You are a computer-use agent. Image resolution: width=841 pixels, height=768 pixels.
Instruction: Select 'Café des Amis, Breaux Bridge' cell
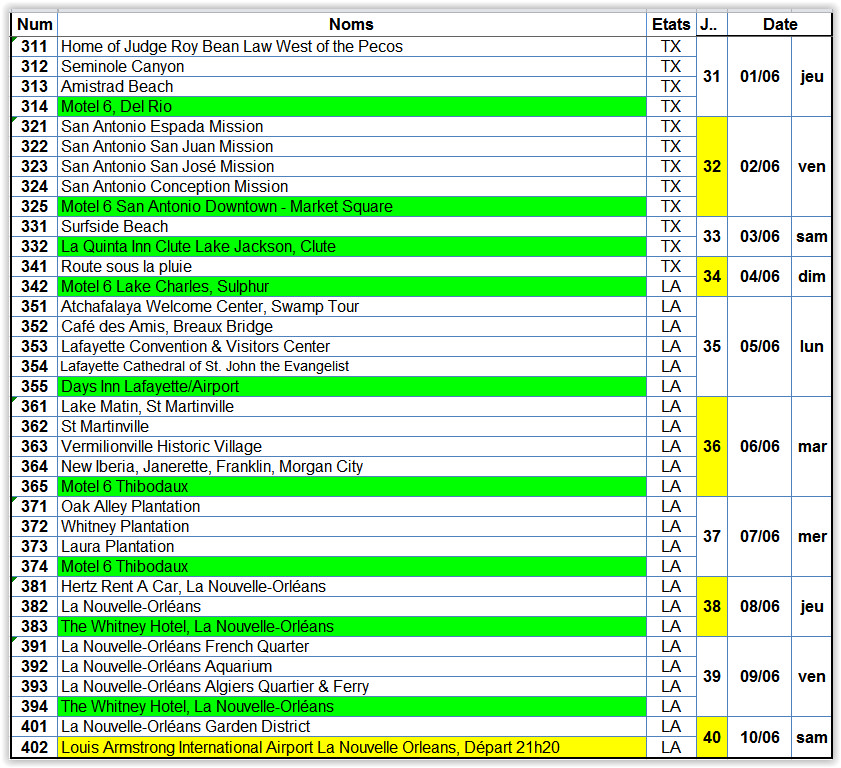tap(352, 327)
